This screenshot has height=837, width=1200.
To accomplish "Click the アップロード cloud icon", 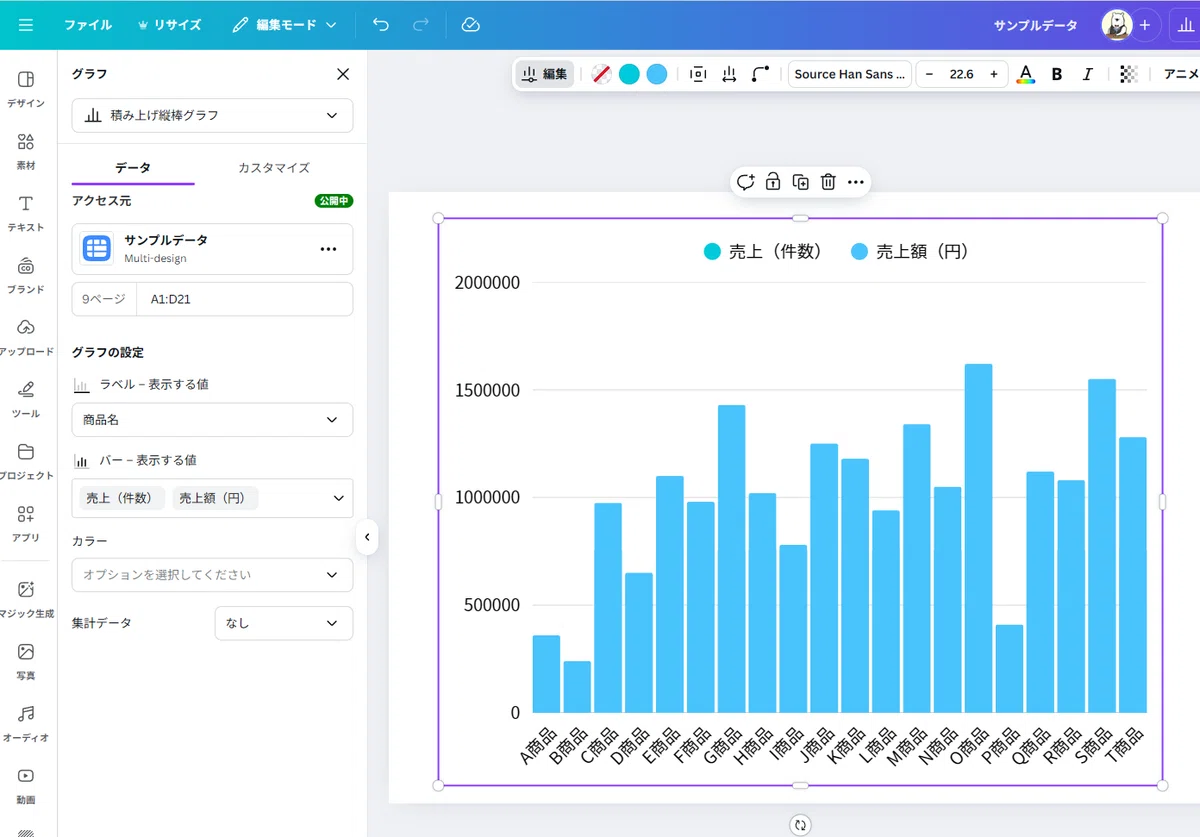I will (26, 327).
